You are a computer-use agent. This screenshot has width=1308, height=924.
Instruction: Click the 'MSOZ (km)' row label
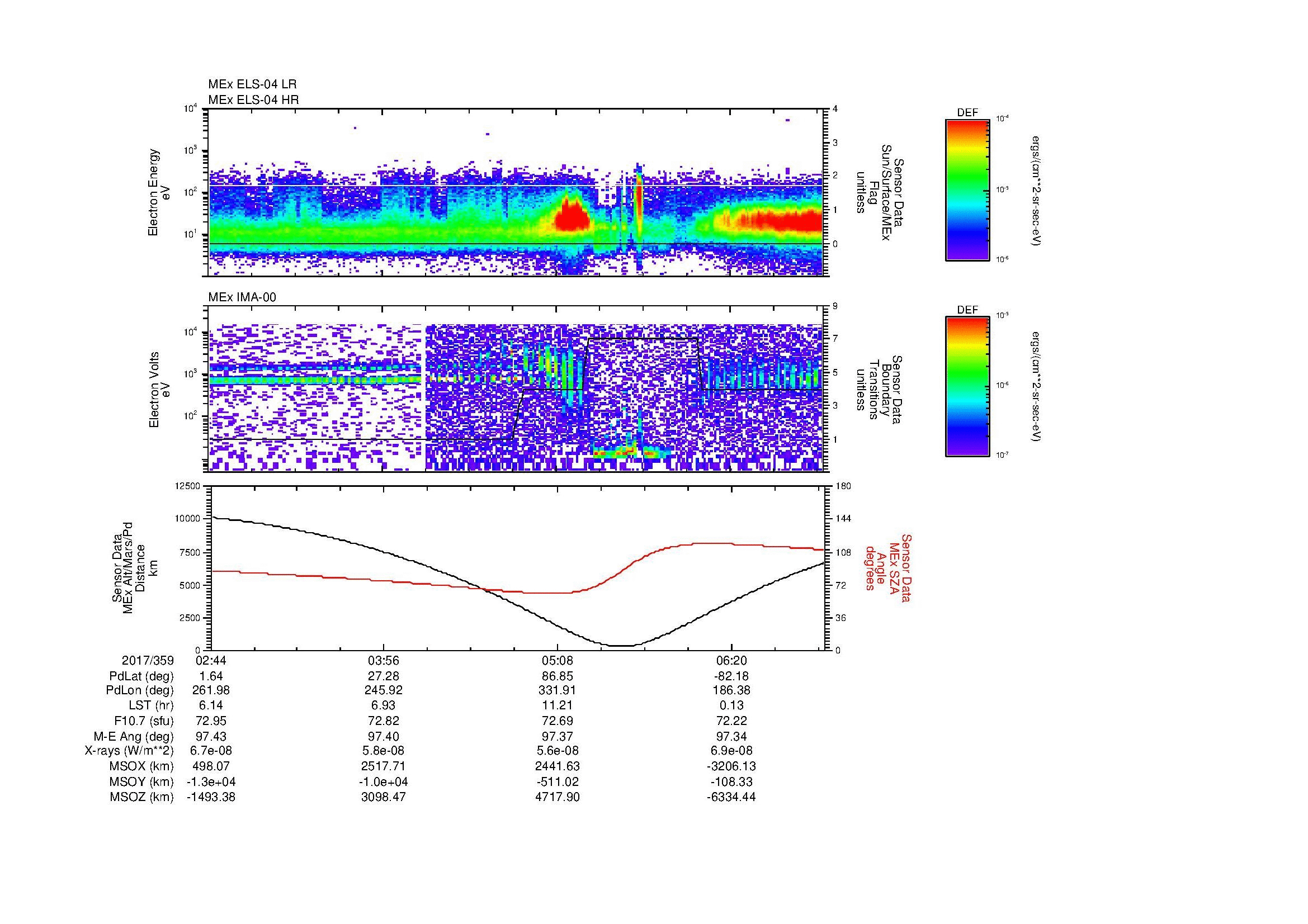[142, 797]
